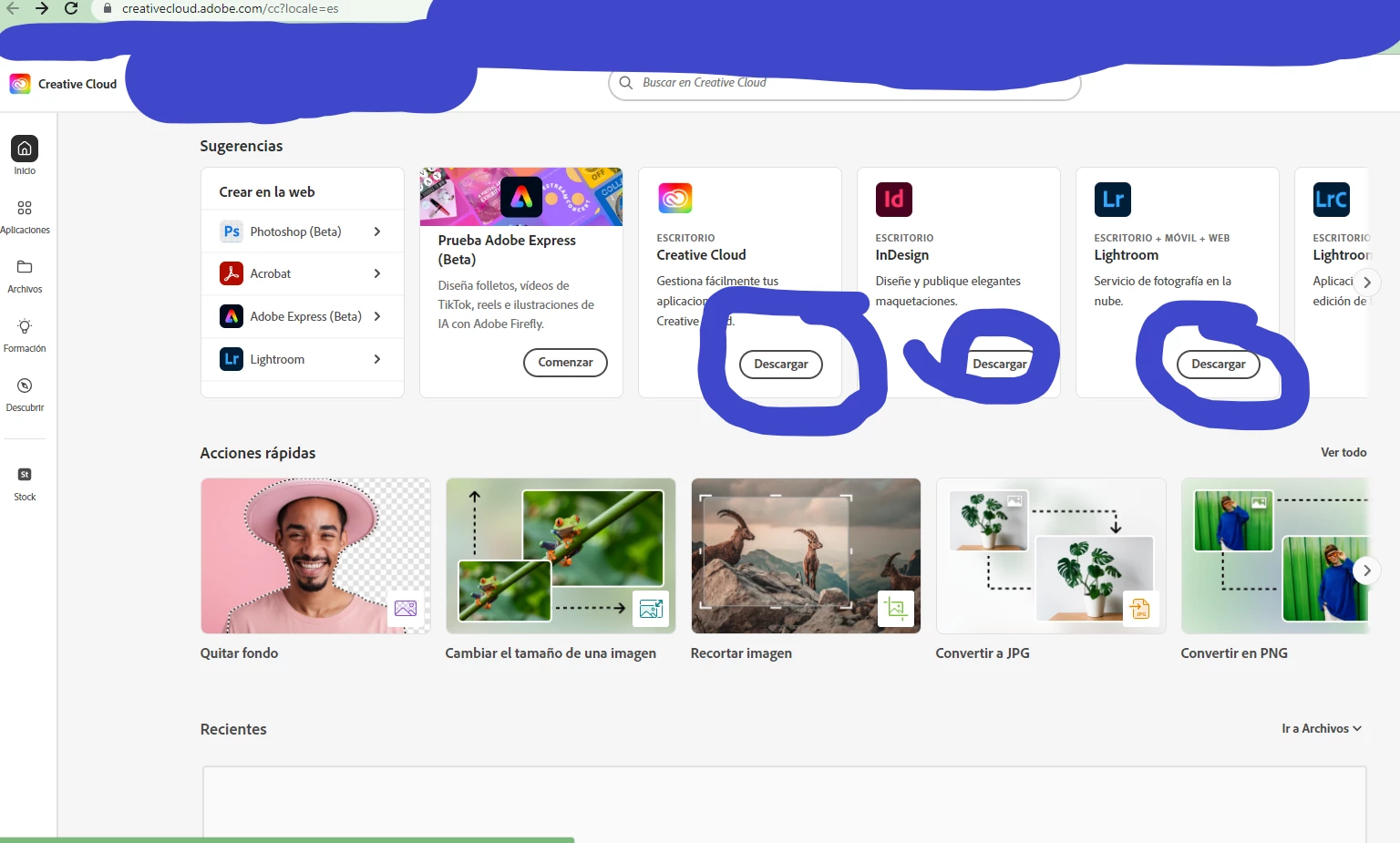The width and height of the screenshot is (1400, 843).
Task: Select the Photoshop (Beta) list item
Action: [303, 231]
